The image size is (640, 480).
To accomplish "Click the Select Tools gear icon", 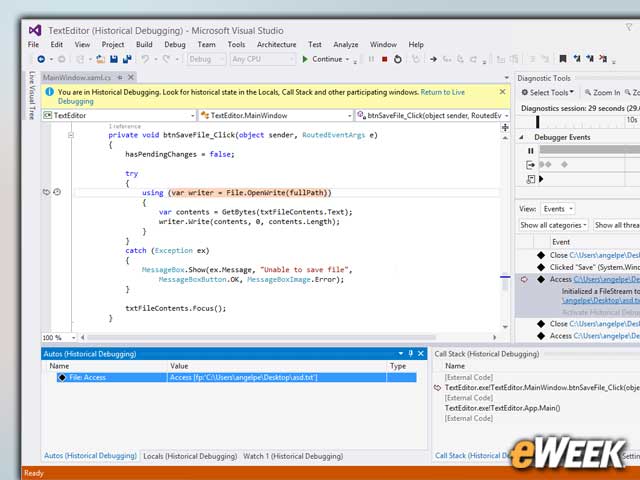I will tap(525, 92).
